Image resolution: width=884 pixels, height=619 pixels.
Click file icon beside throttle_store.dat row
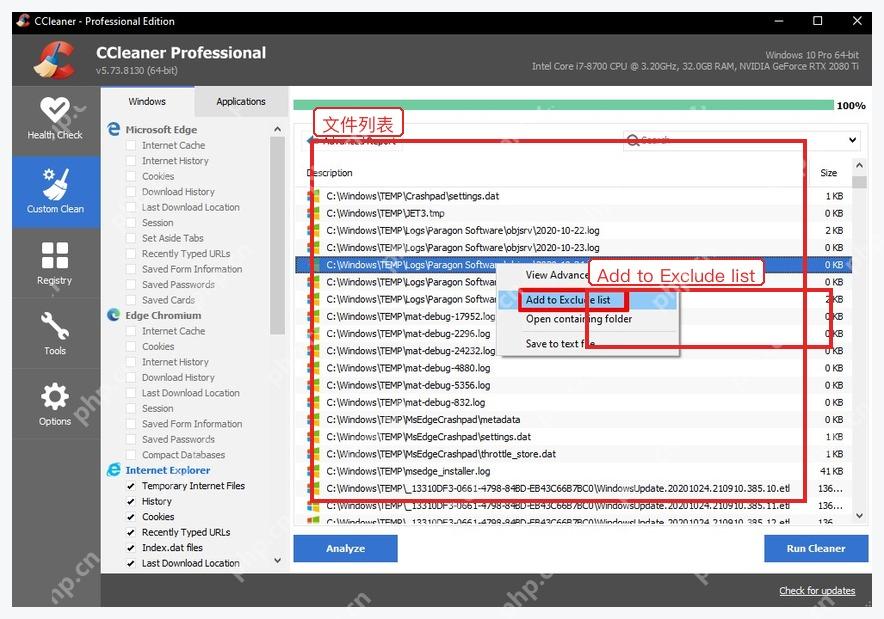click(313, 454)
